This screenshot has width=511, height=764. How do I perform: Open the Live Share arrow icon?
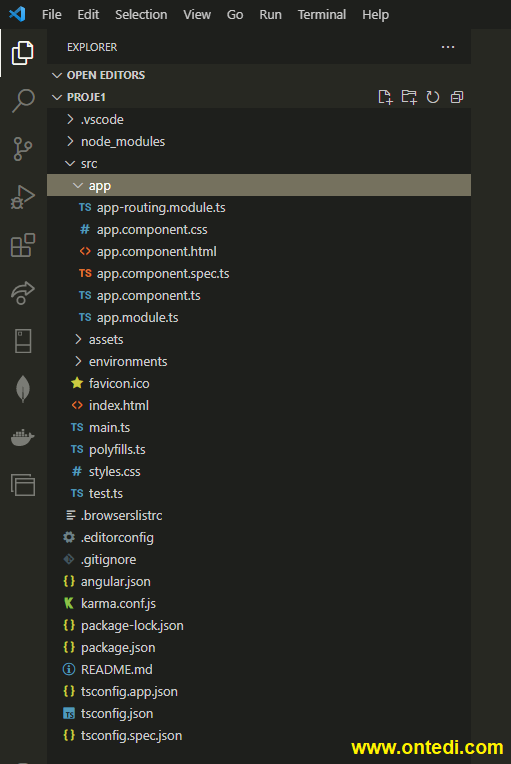click(22, 293)
